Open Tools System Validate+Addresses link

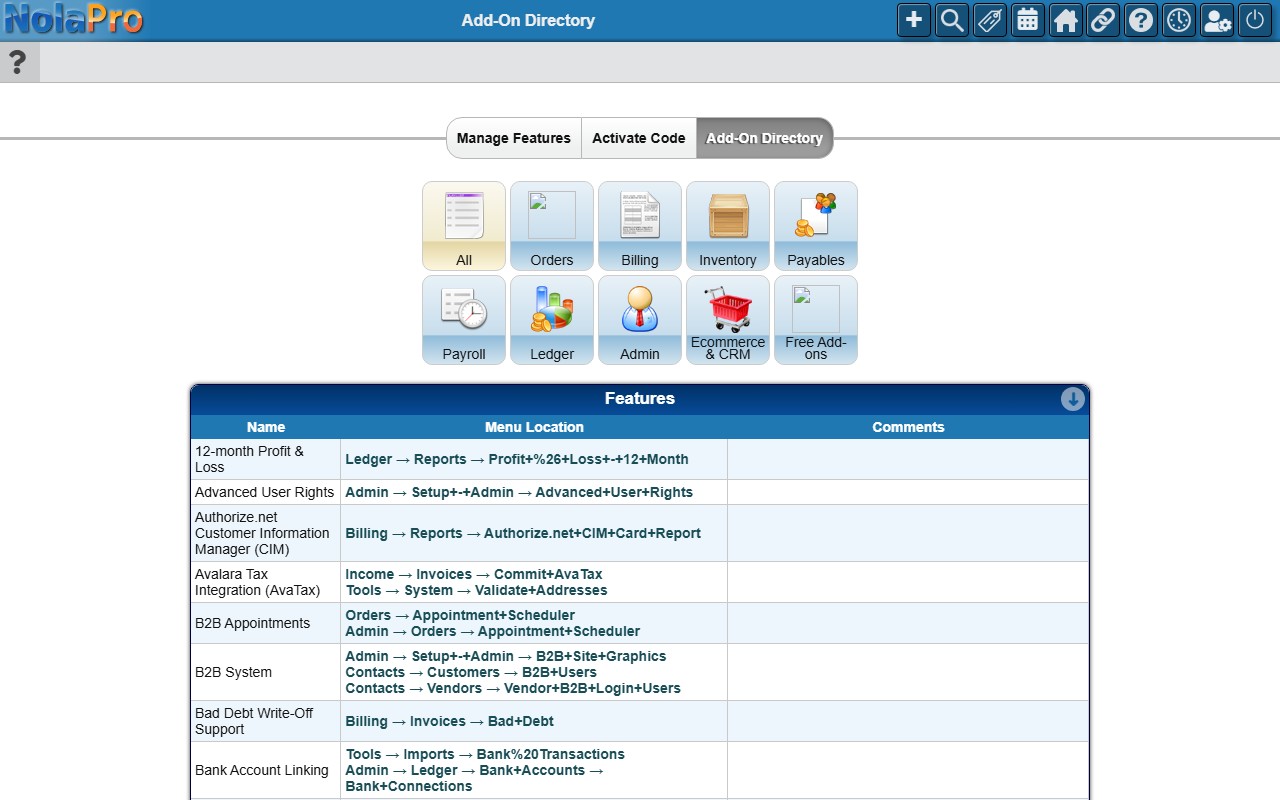(476, 590)
